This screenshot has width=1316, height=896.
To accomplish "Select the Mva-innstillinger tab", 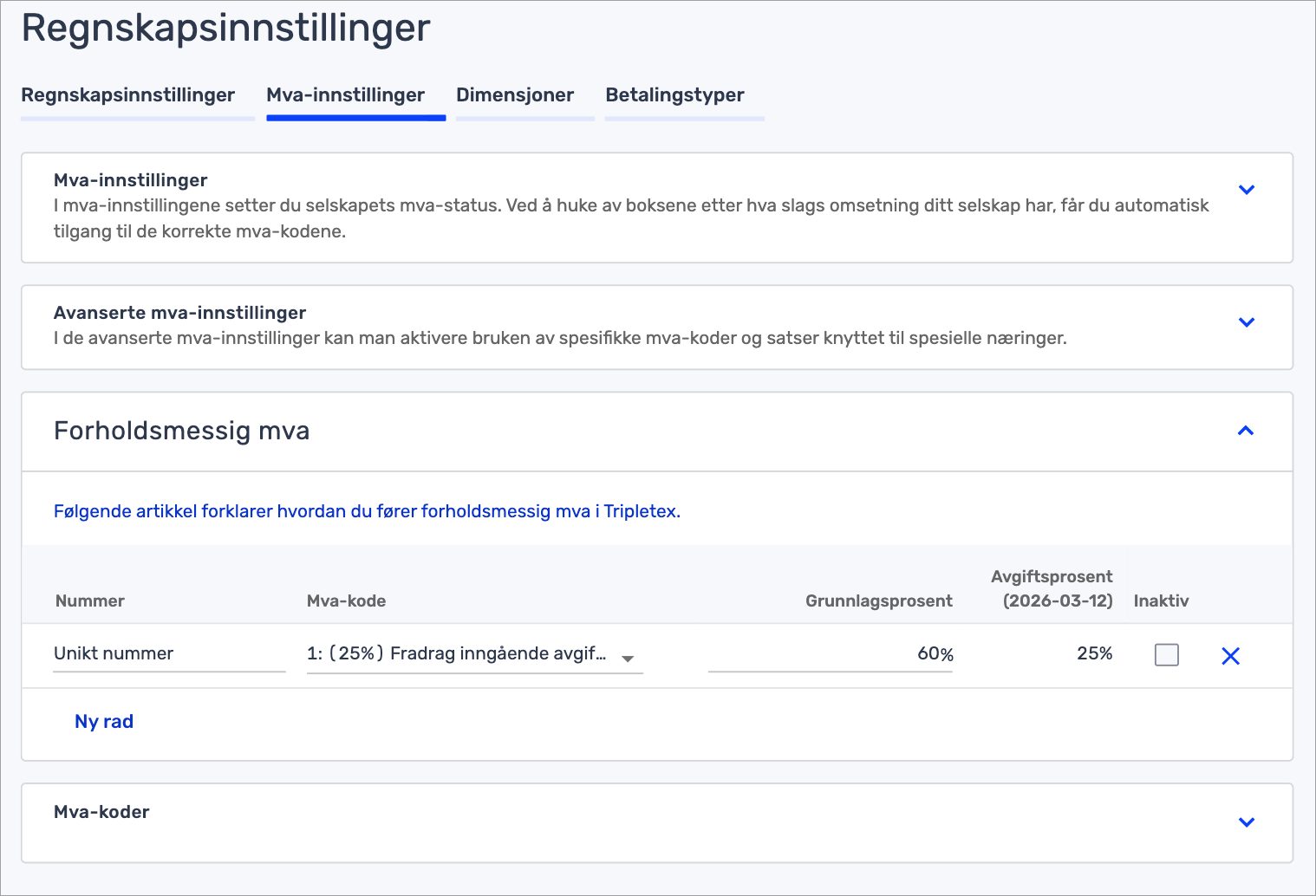I will (345, 95).
